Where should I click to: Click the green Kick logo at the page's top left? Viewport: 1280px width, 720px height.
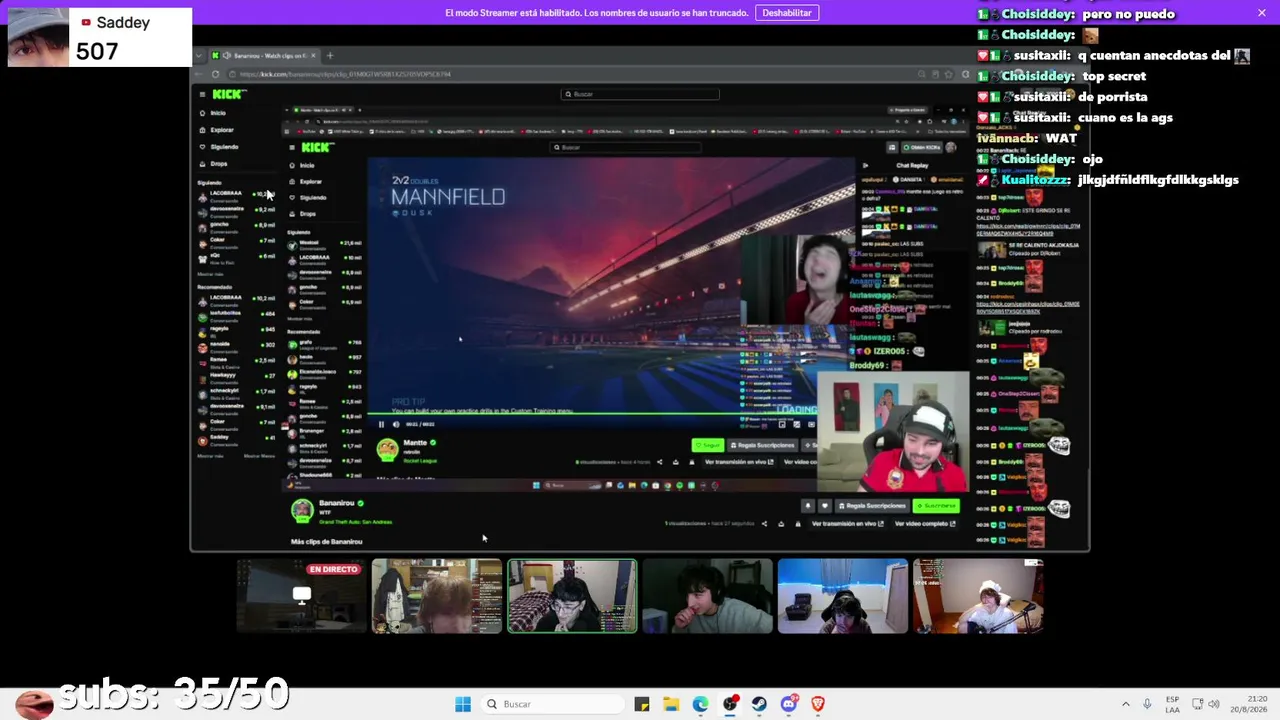227,94
